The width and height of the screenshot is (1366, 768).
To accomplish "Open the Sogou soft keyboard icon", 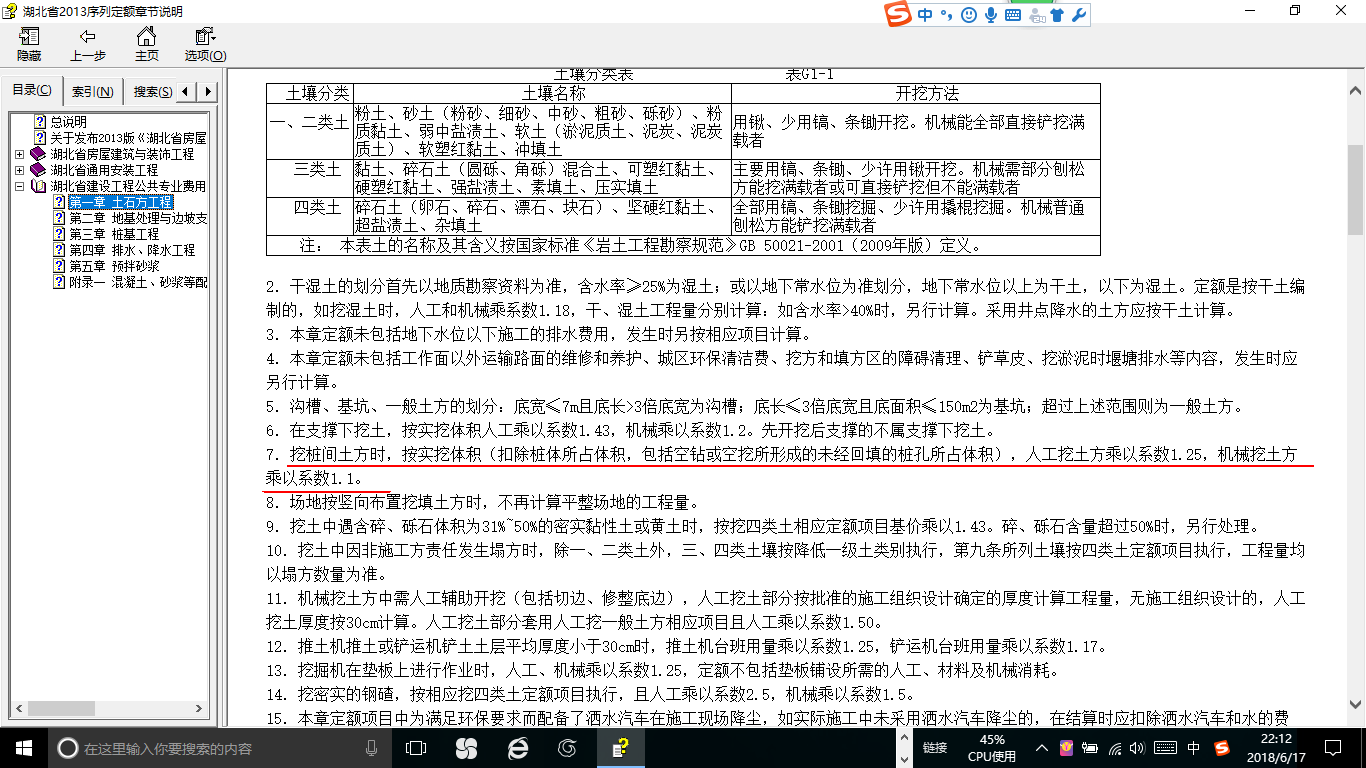I will click(1013, 15).
